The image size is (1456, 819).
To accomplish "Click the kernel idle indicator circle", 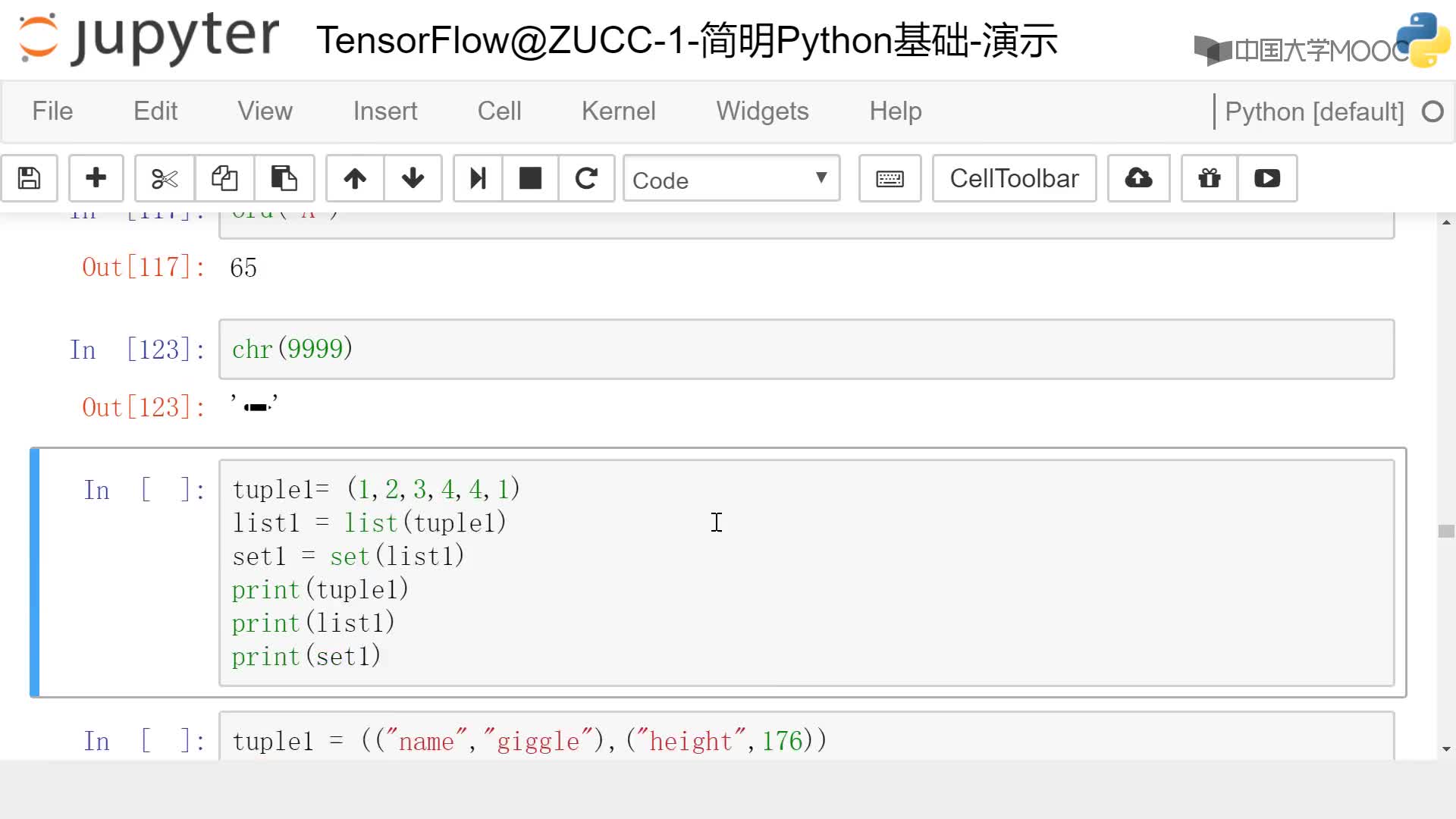I will coord(1432,112).
